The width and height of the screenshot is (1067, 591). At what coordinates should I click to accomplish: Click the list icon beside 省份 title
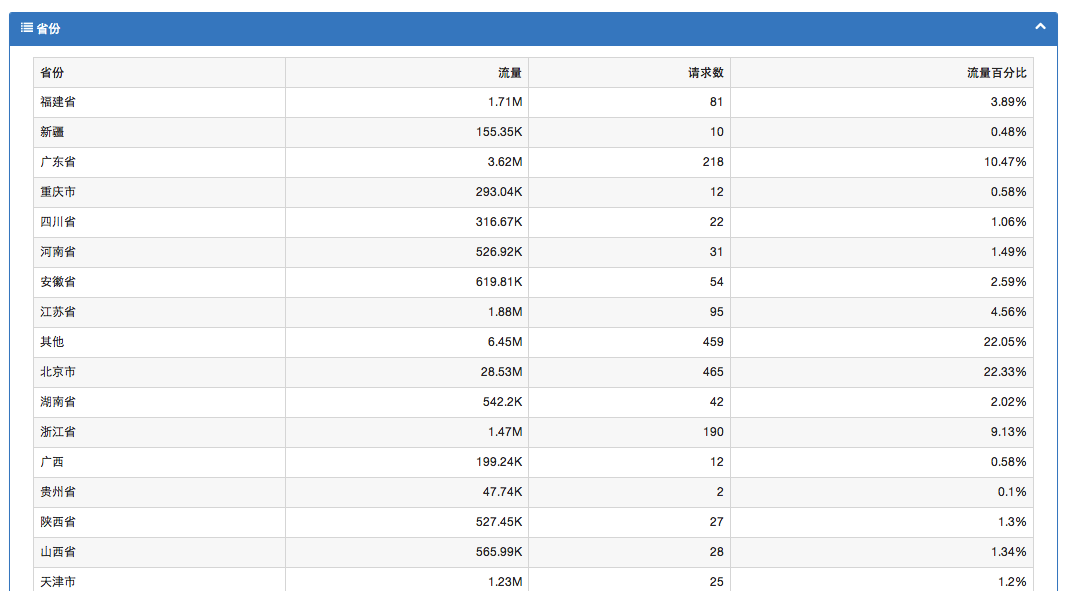click(x=27, y=27)
